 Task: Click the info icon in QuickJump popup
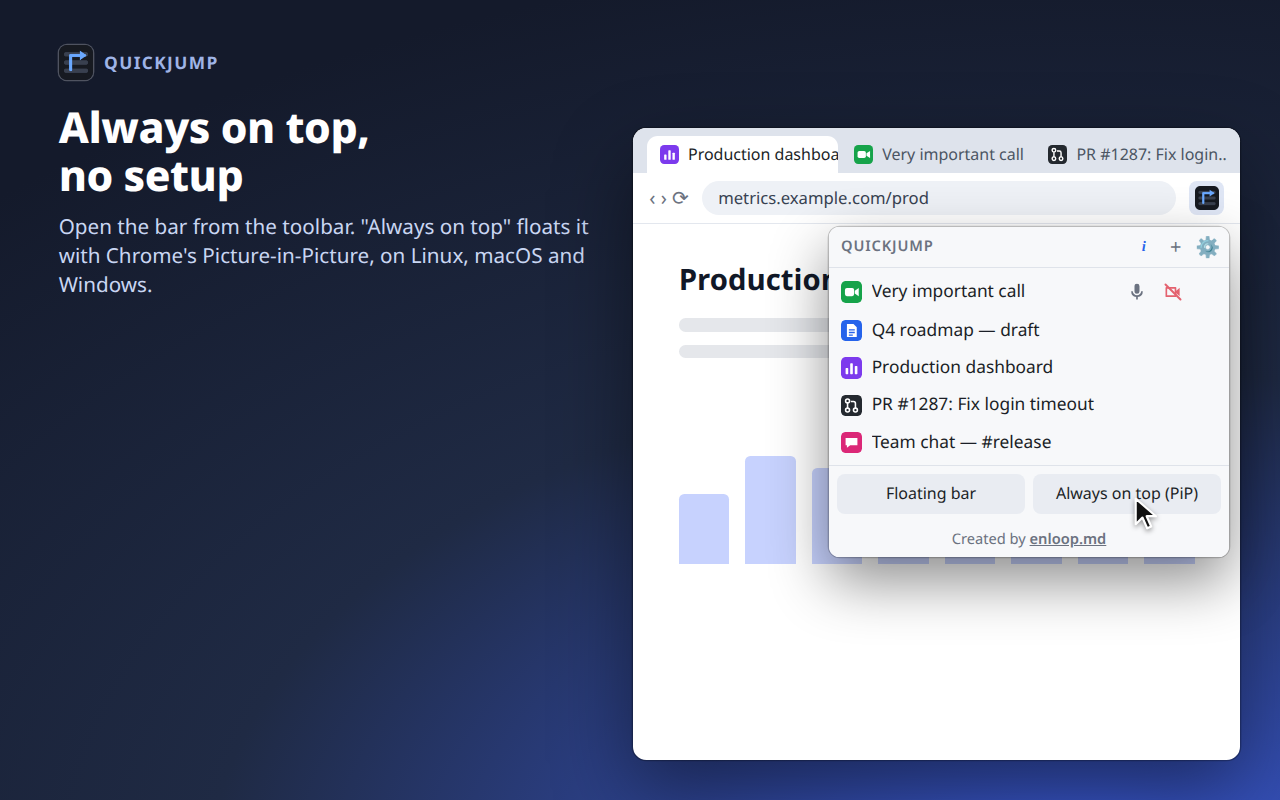pyautogui.click(x=1144, y=247)
